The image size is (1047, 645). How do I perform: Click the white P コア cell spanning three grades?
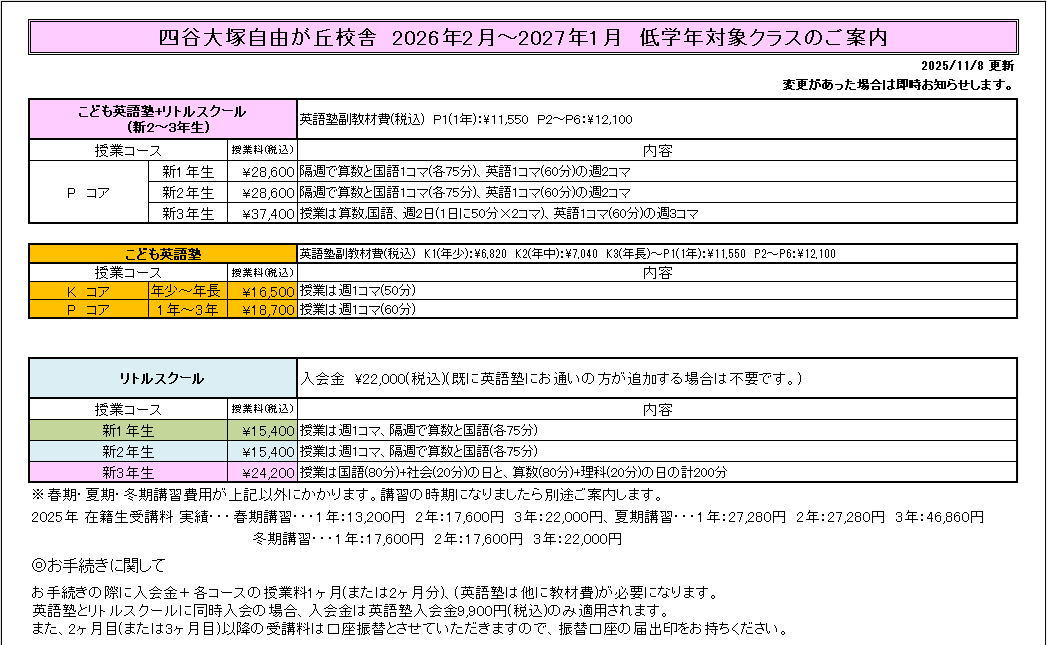point(88,192)
